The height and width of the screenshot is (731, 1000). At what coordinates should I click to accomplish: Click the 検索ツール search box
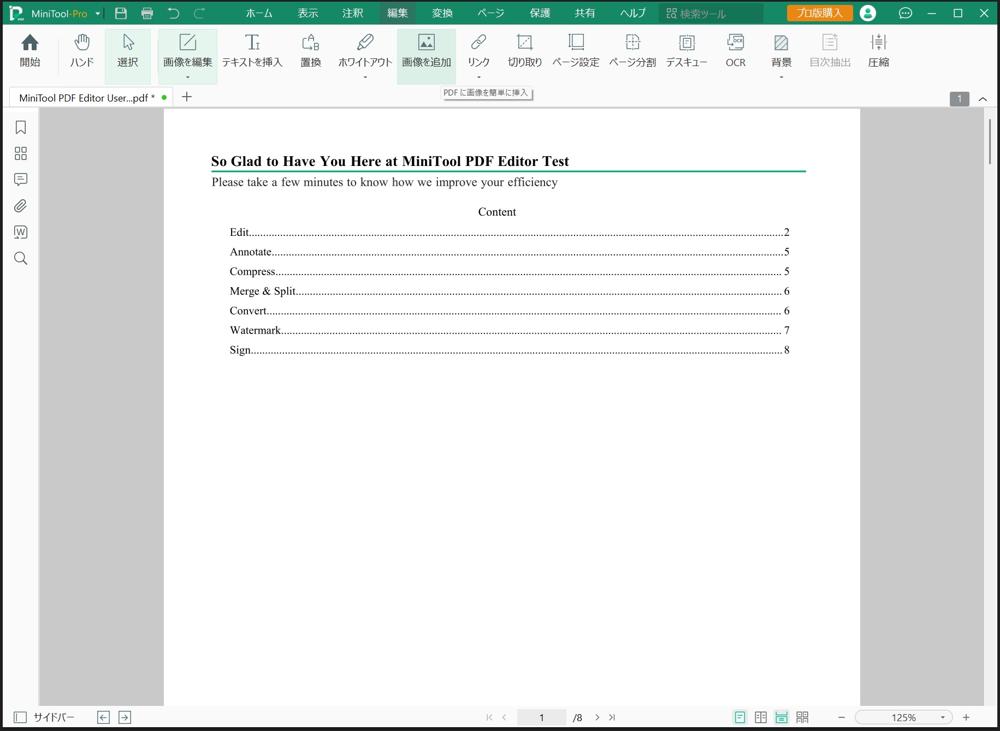tap(710, 13)
